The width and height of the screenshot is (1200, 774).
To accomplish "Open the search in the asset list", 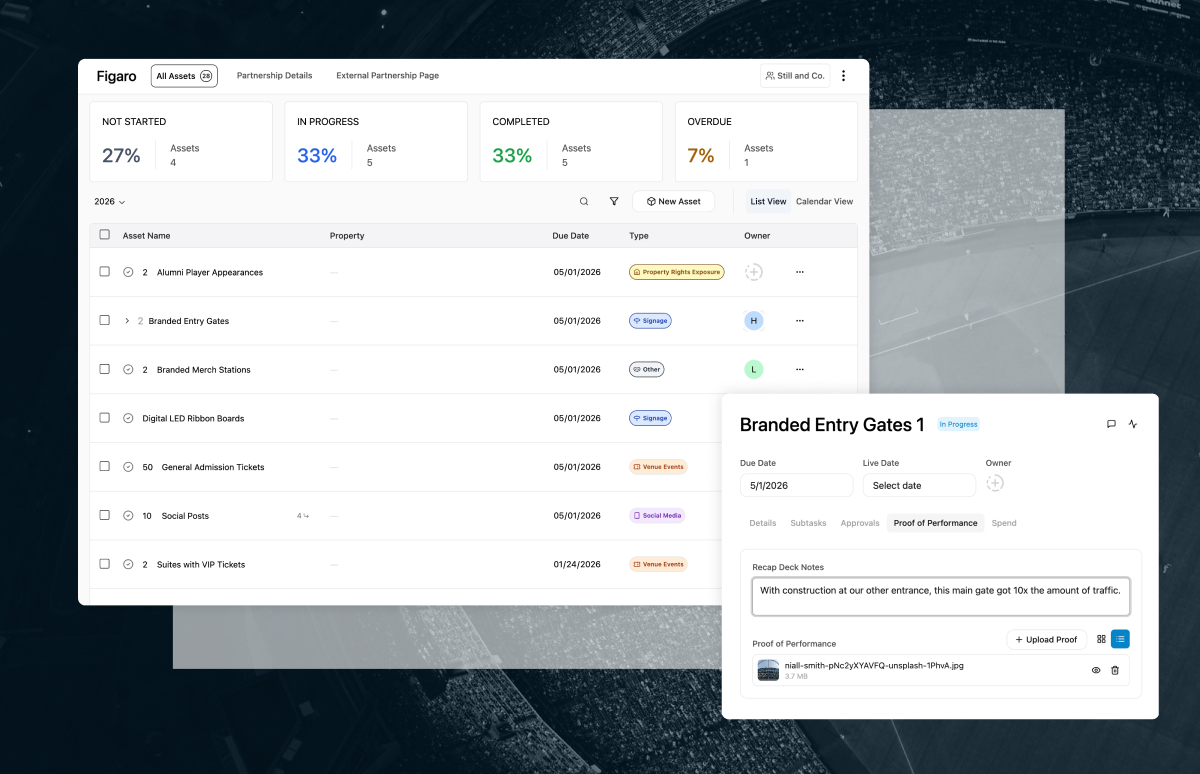I will (584, 201).
